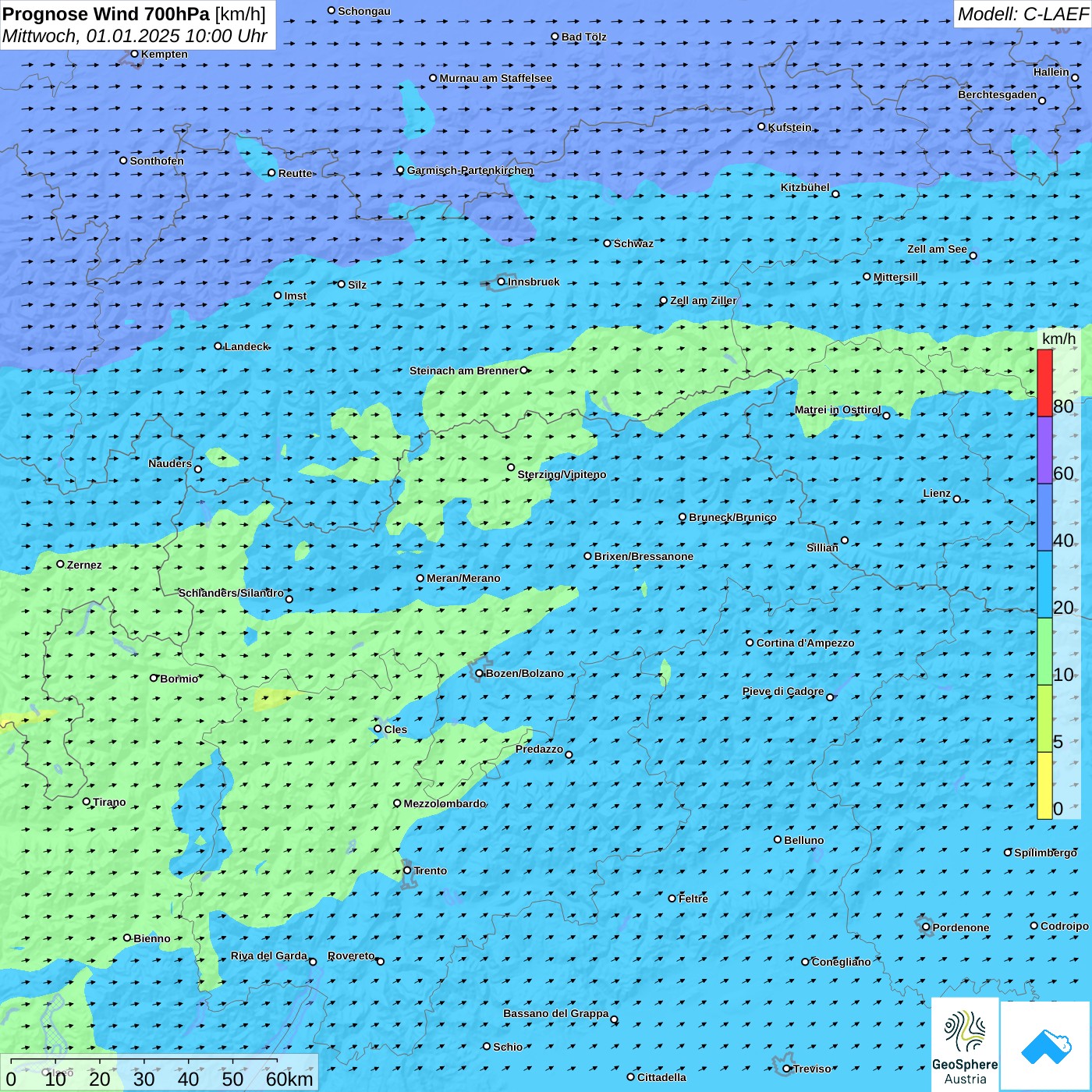Click the Pordenone label
This screenshot has width=1092, height=1092.
tap(960, 927)
